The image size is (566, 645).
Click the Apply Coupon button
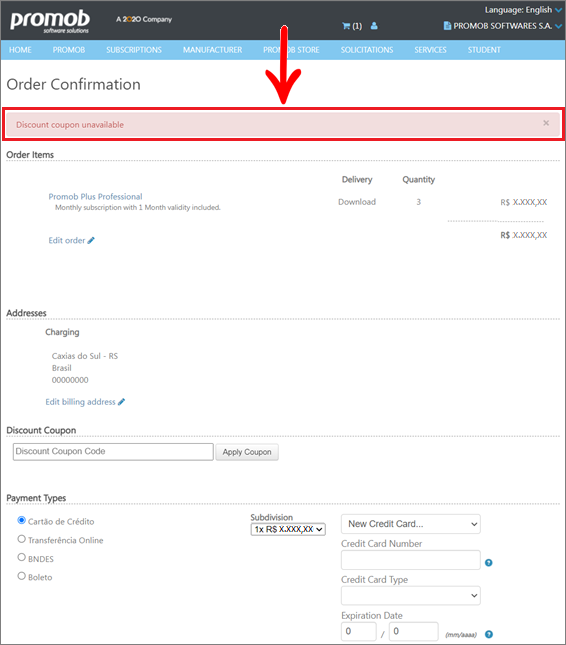pos(247,452)
